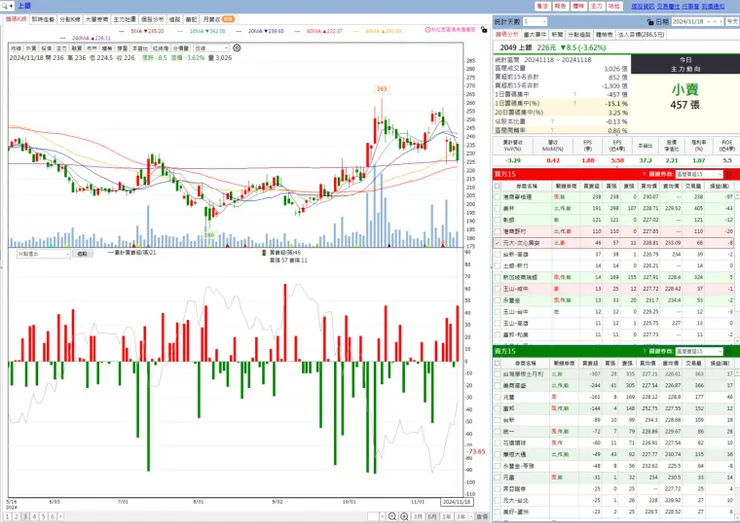Check the 統一 seller row checkbox
Viewport: 740px width, 523px height.
[497, 431]
